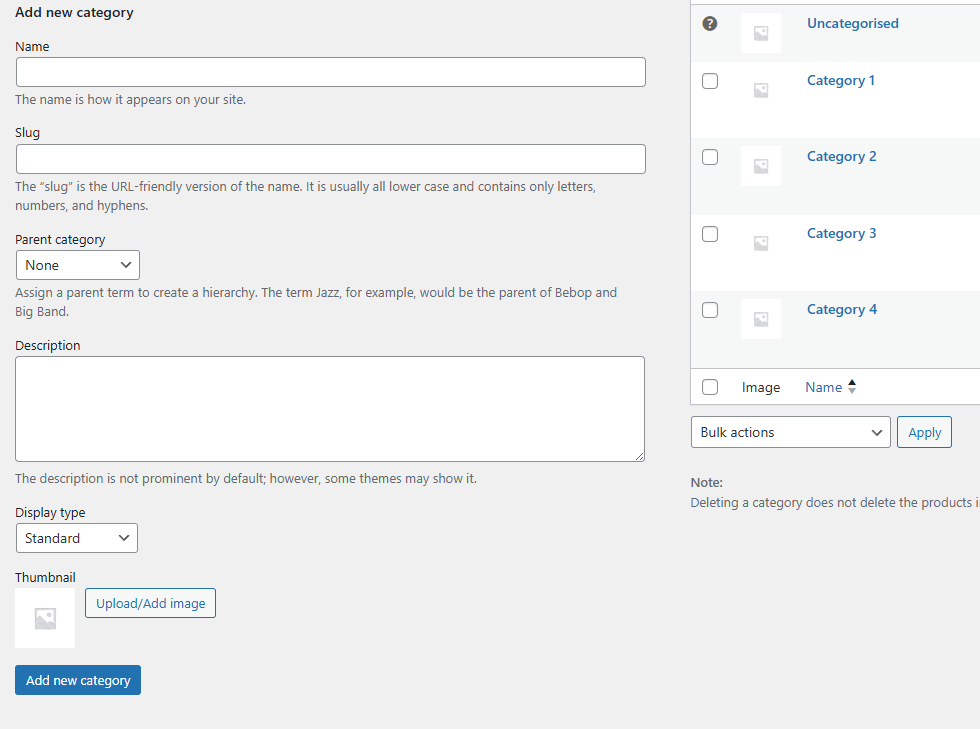Open the Uncategorised category placeholder image
Image resolution: width=980 pixels, height=729 pixels.
click(x=761, y=33)
